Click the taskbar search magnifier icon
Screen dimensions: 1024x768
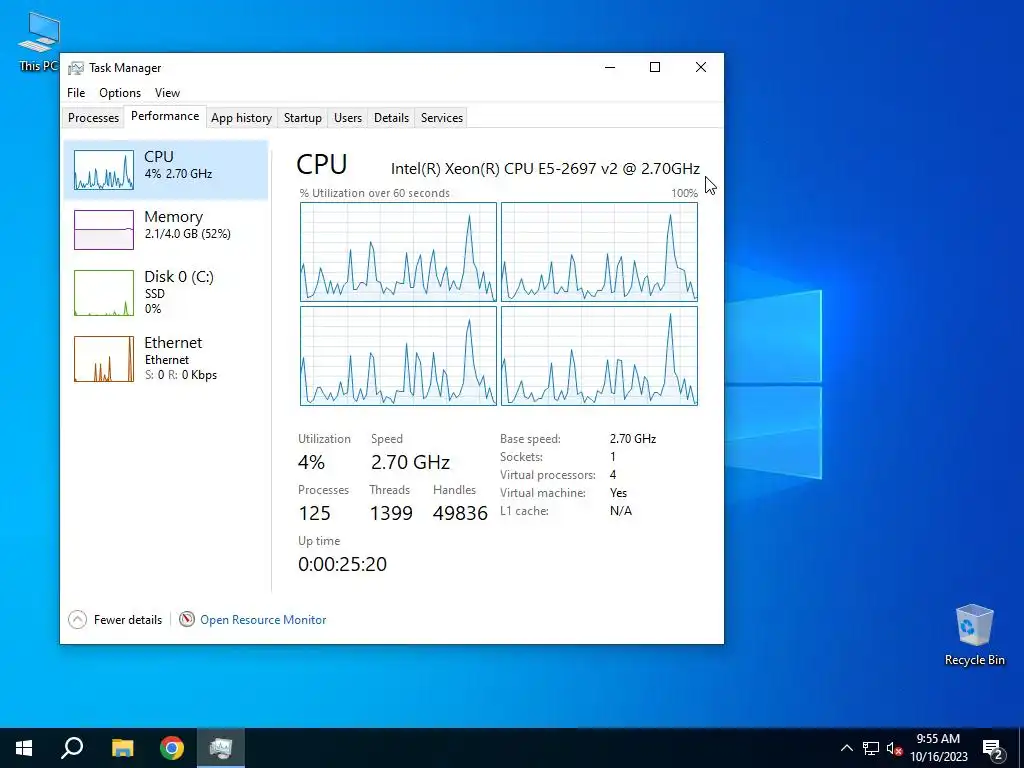[x=72, y=748]
